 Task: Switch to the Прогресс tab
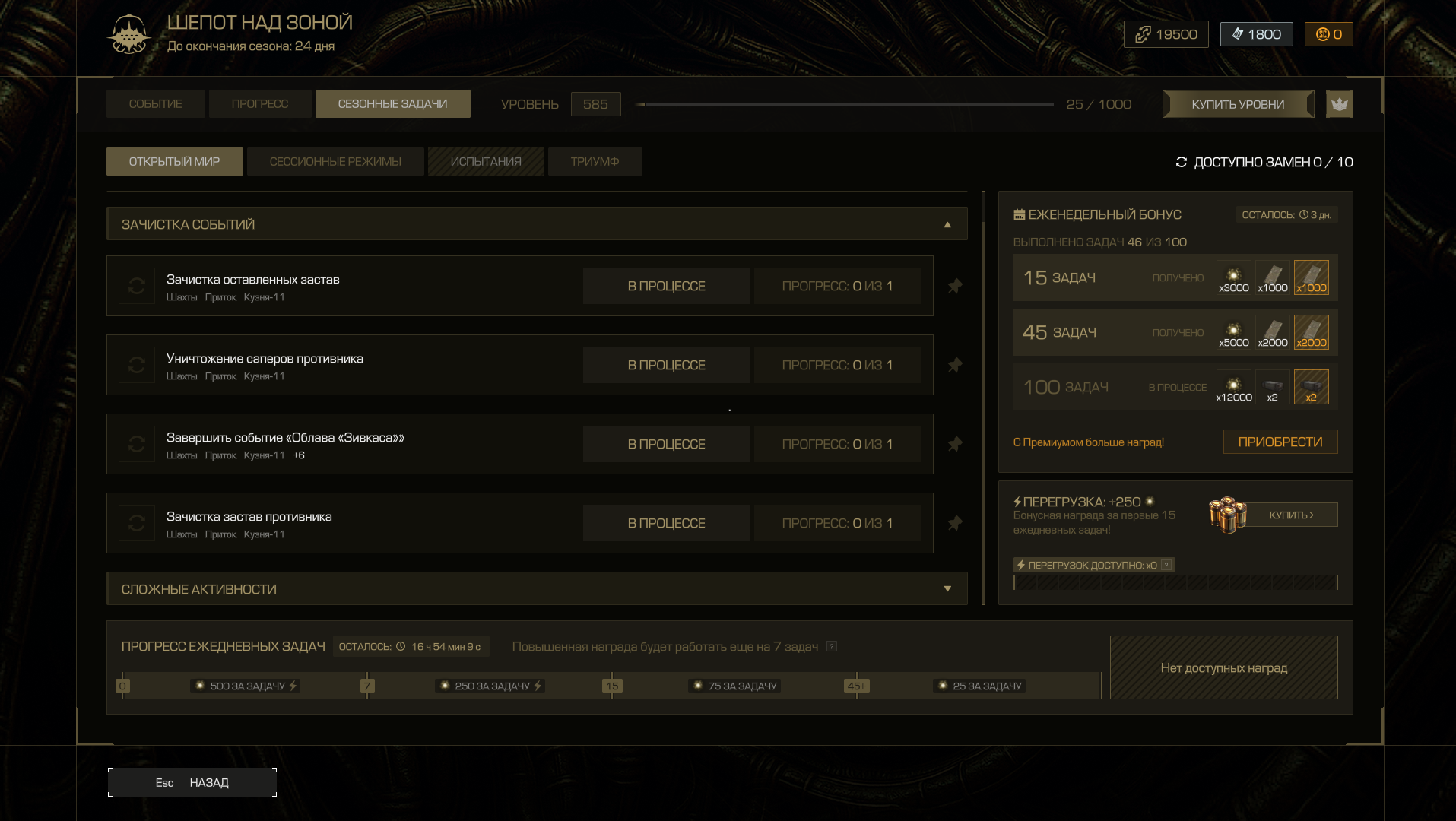(260, 104)
